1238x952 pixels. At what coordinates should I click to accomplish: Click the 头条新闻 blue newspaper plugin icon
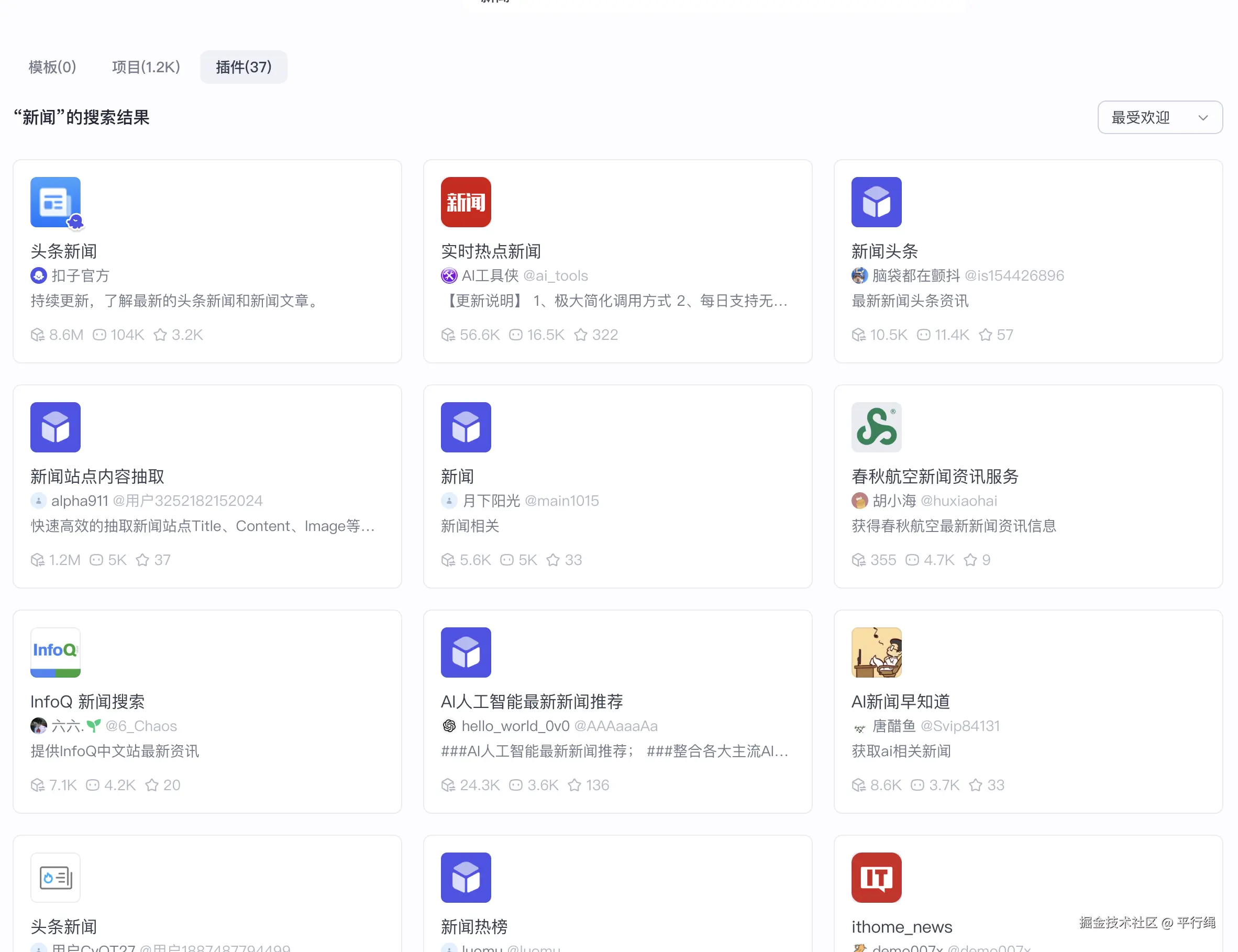(55, 202)
